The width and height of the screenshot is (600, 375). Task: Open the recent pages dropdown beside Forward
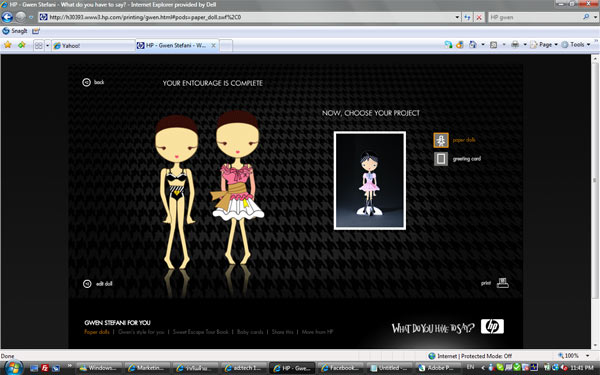coord(31,17)
